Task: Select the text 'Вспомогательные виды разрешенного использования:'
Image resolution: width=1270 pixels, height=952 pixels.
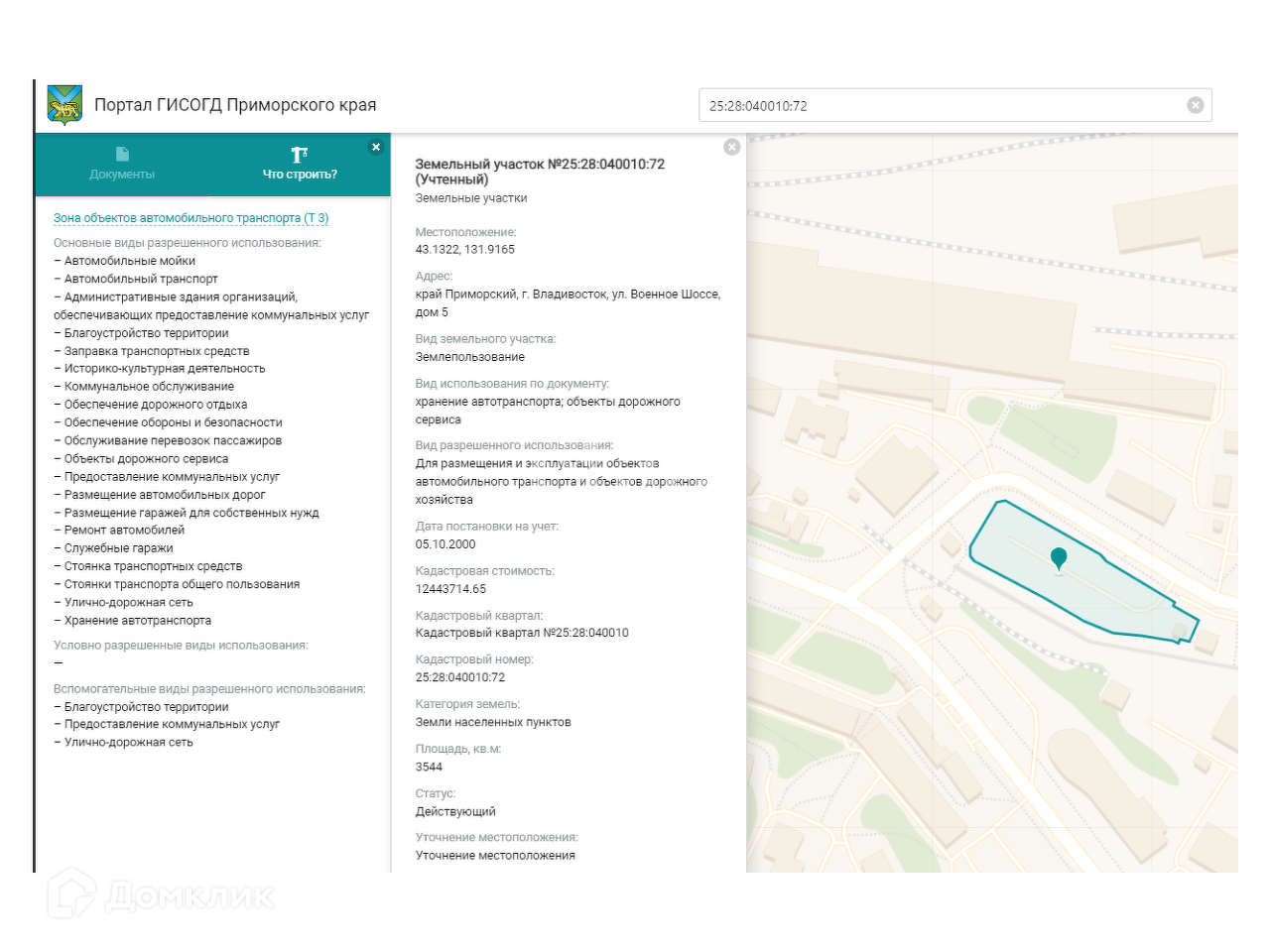Action: pos(209,689)
